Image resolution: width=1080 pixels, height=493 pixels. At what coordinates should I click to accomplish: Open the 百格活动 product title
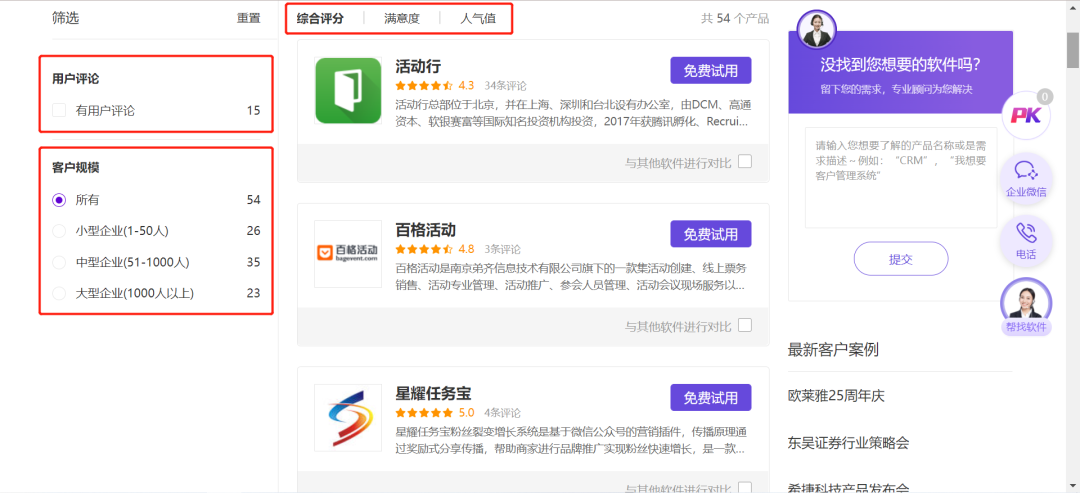pos(426,230)
